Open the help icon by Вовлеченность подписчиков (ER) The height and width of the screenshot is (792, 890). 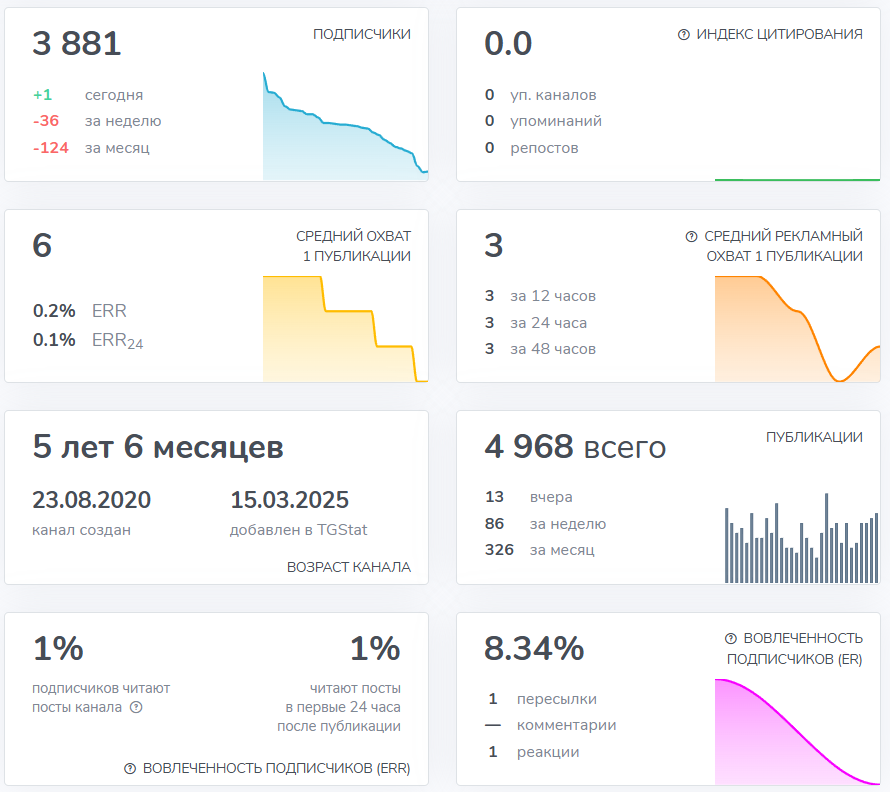click(x=730, y=638)
